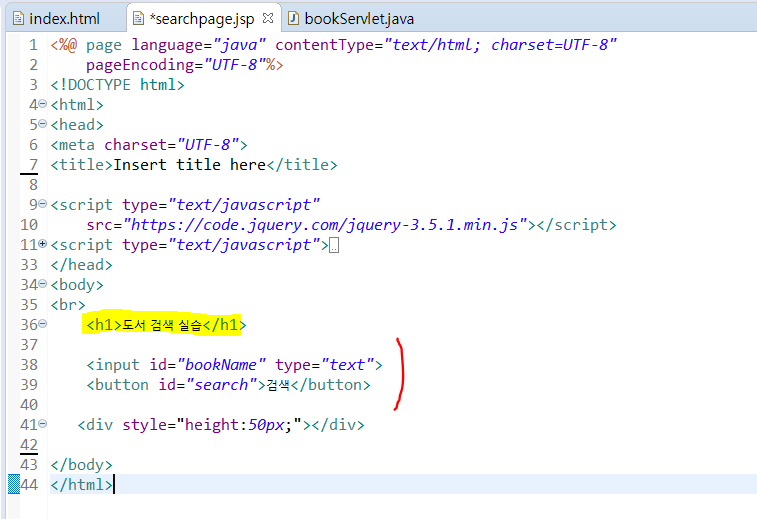
Task: Click the folded code placeholder on line 11
Action: (334, 246)
